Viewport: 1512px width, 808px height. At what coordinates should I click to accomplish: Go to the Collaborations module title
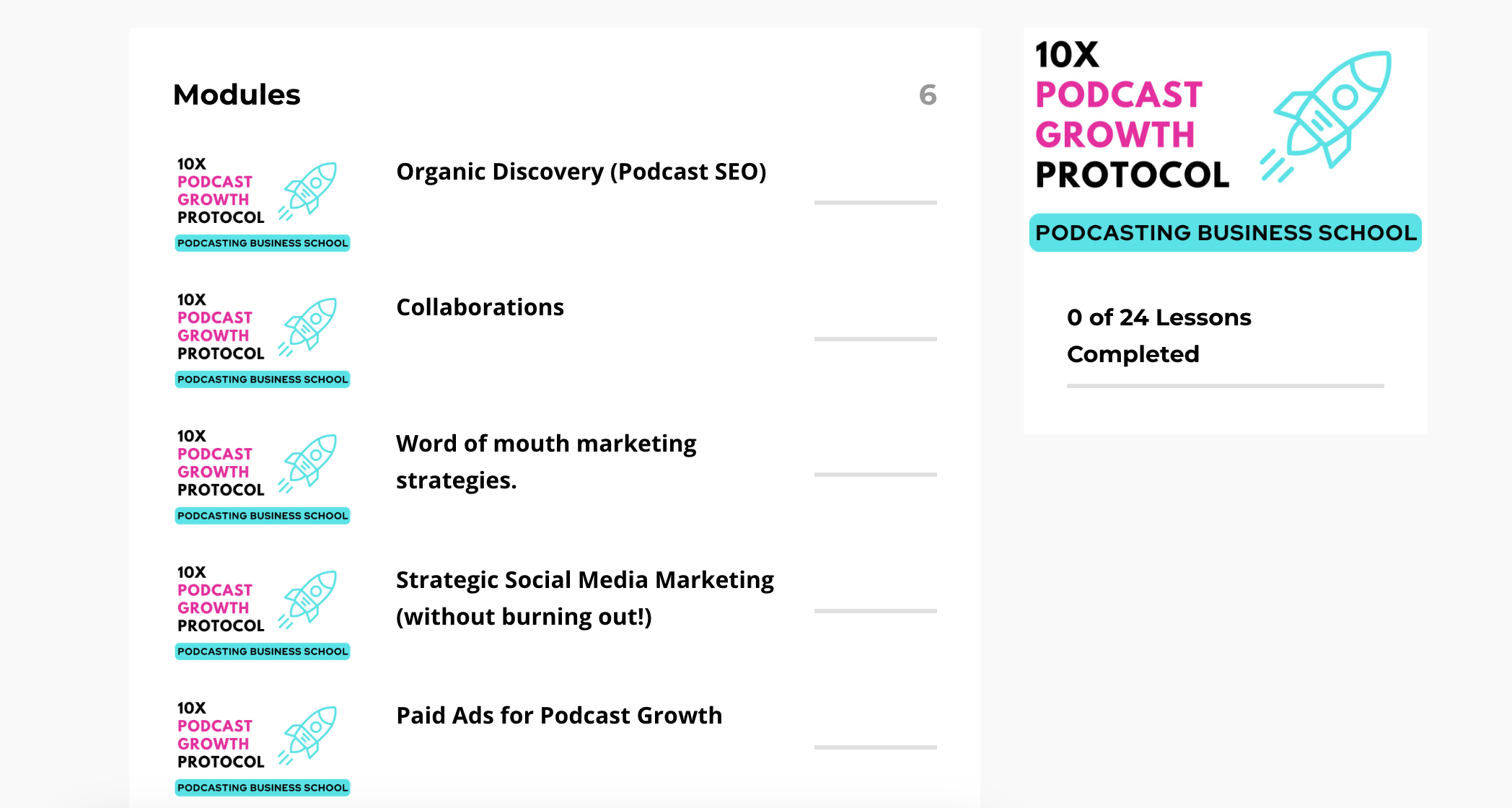point(480,307)
